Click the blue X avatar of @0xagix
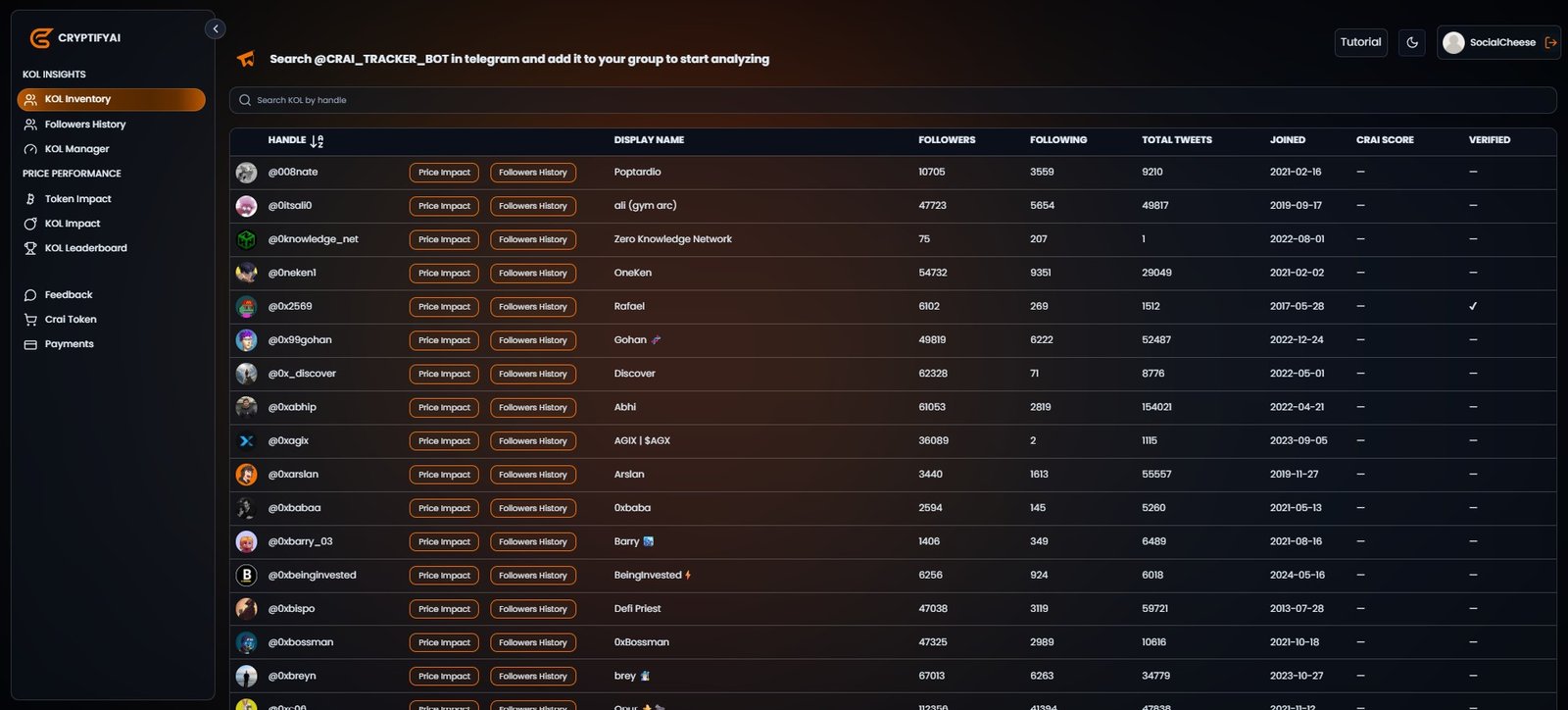Screen dimensions: 1568x710 click(246, 441)
